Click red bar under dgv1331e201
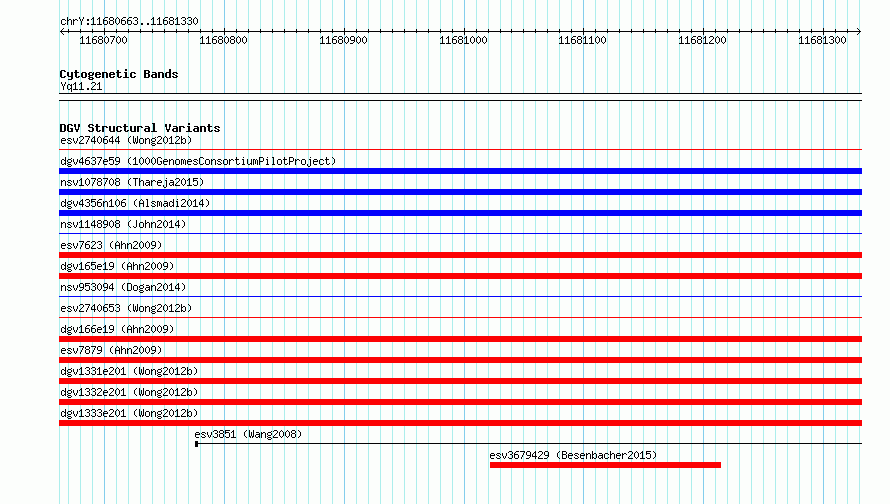 tap(460, 381)
